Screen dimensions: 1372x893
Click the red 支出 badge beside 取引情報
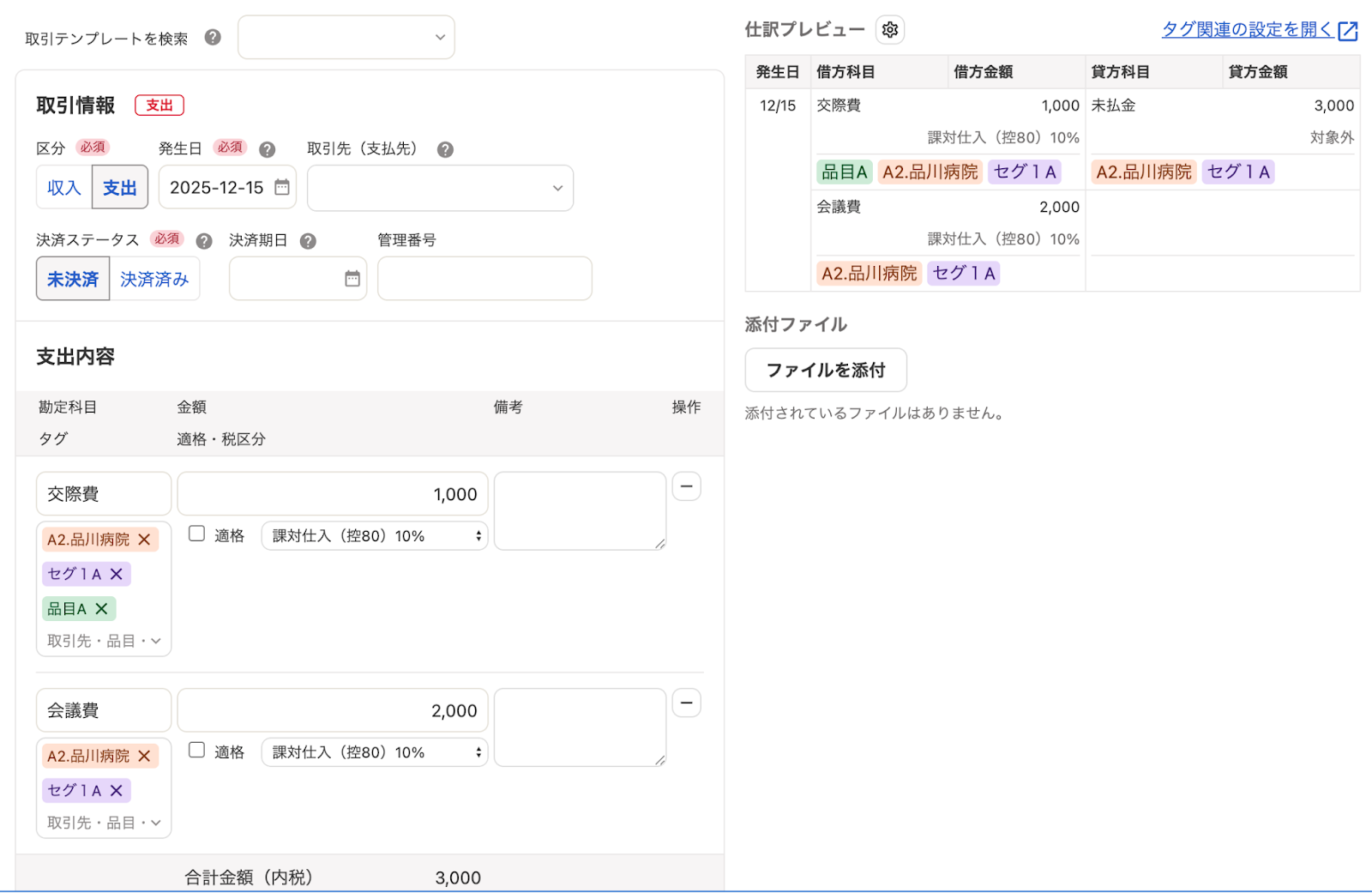click(x=159, y=106)
